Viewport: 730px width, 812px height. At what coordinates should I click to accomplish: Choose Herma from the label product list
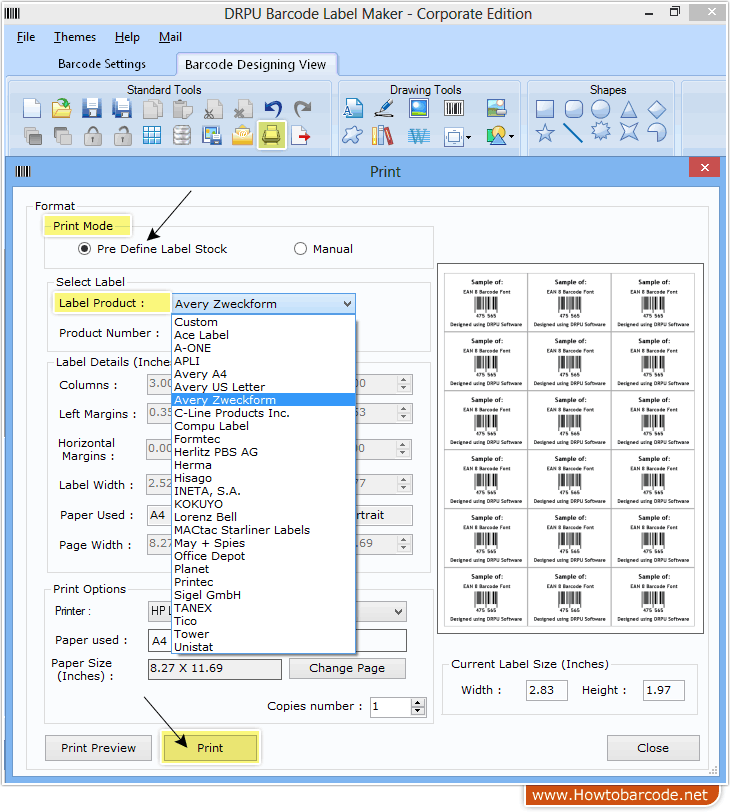[x=264, y=465]
